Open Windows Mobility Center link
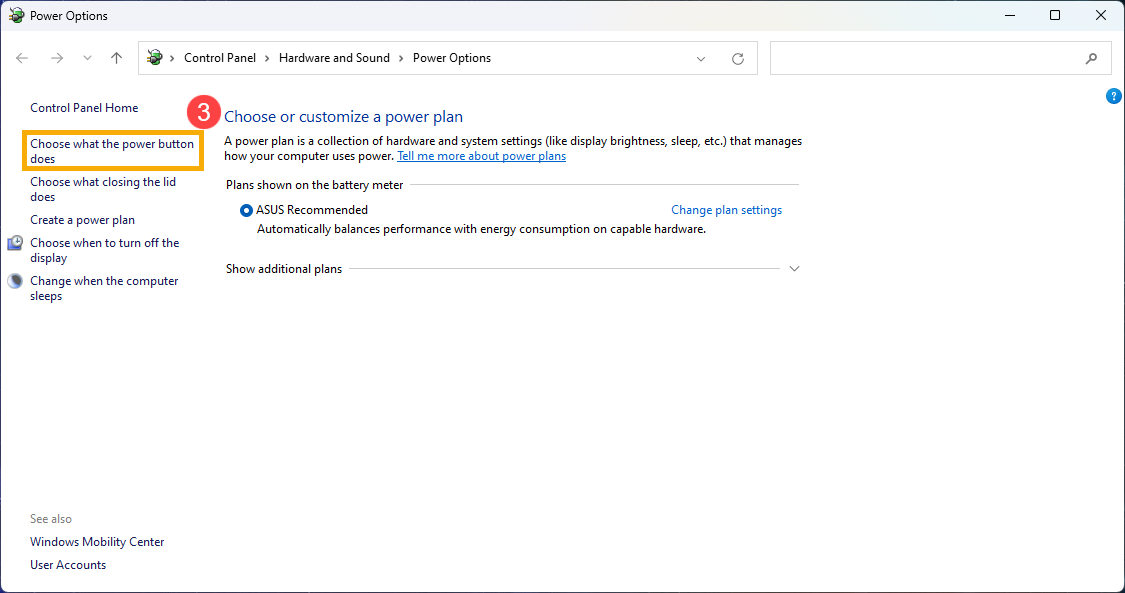Viewport: 1125px width, 593px height. pyautogui.click(x=97, y=542)
